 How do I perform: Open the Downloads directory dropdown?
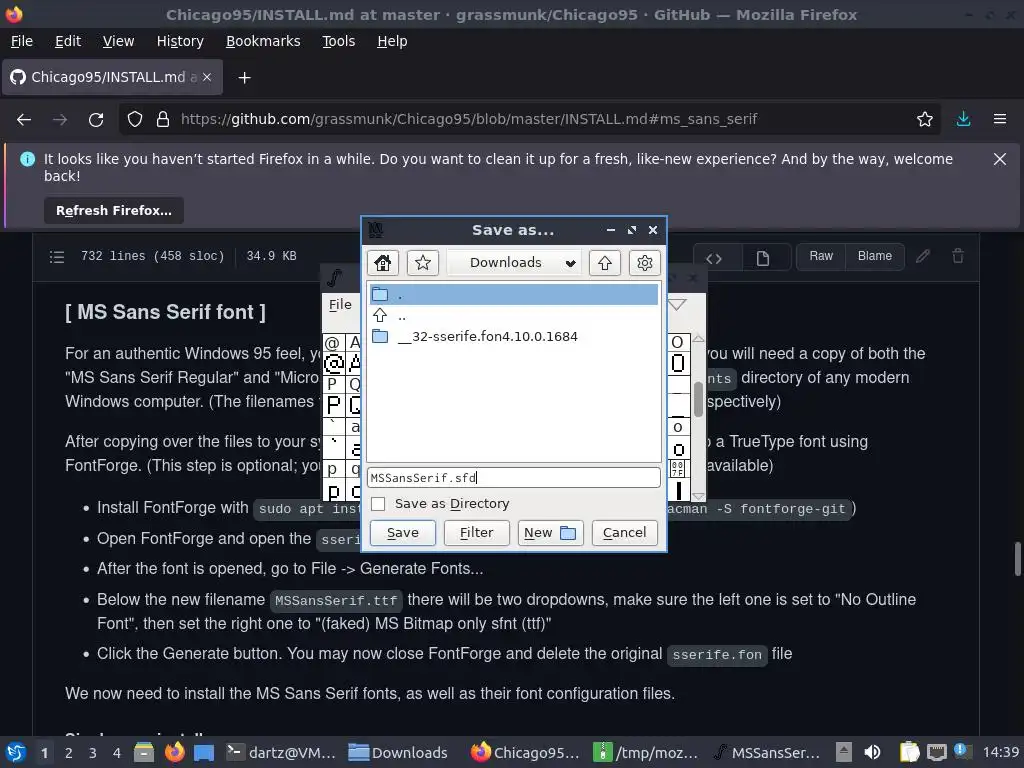(514, 263)
